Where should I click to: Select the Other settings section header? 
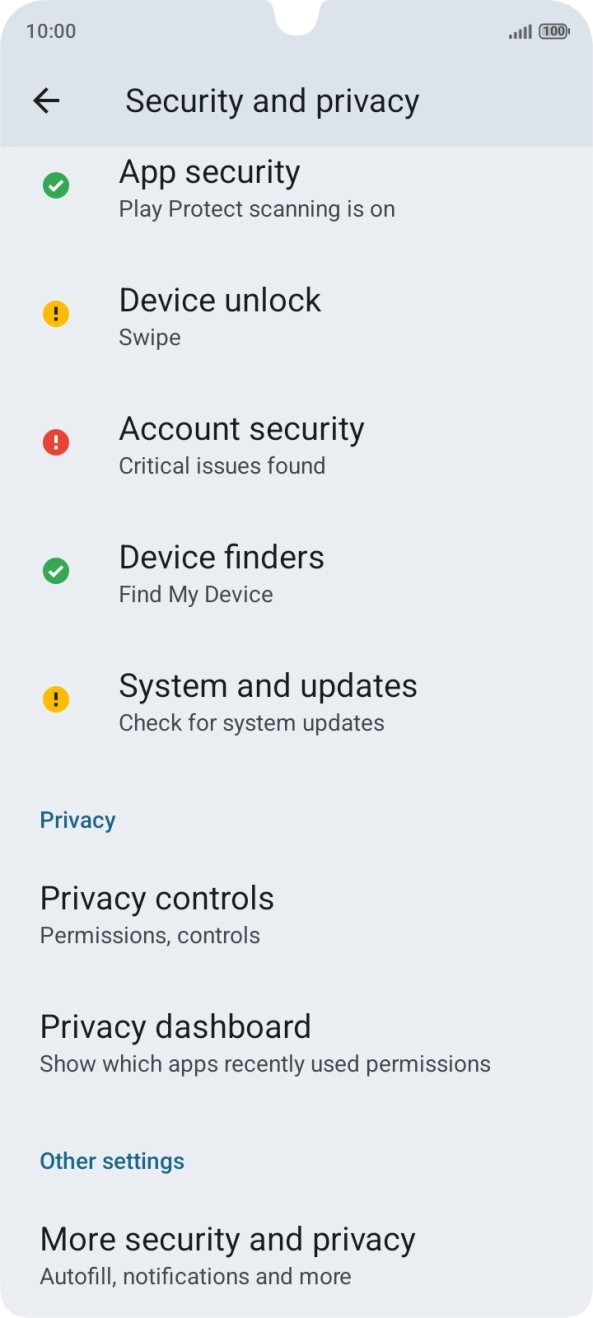(112, 1160)
